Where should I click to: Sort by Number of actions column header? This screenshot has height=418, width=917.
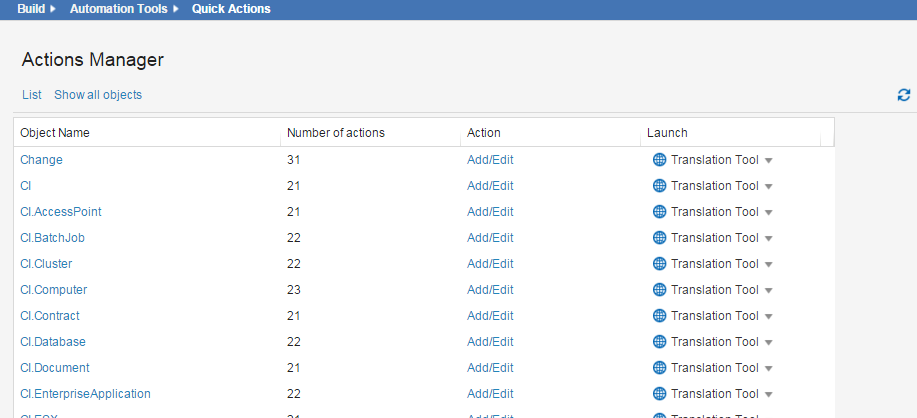pyautogui.click(x=336, y=133)
